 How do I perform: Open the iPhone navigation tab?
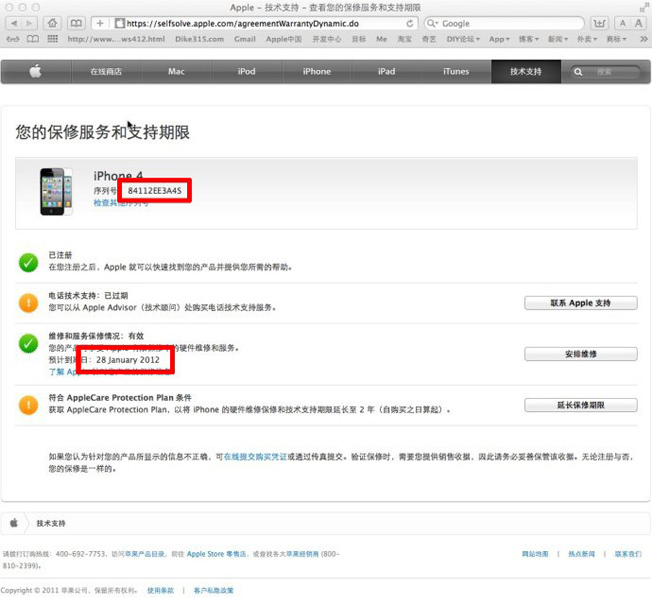pos(317,72)
